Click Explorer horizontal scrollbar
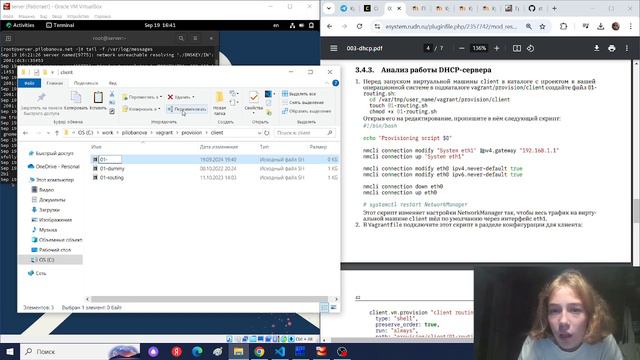 pos(210,299)
